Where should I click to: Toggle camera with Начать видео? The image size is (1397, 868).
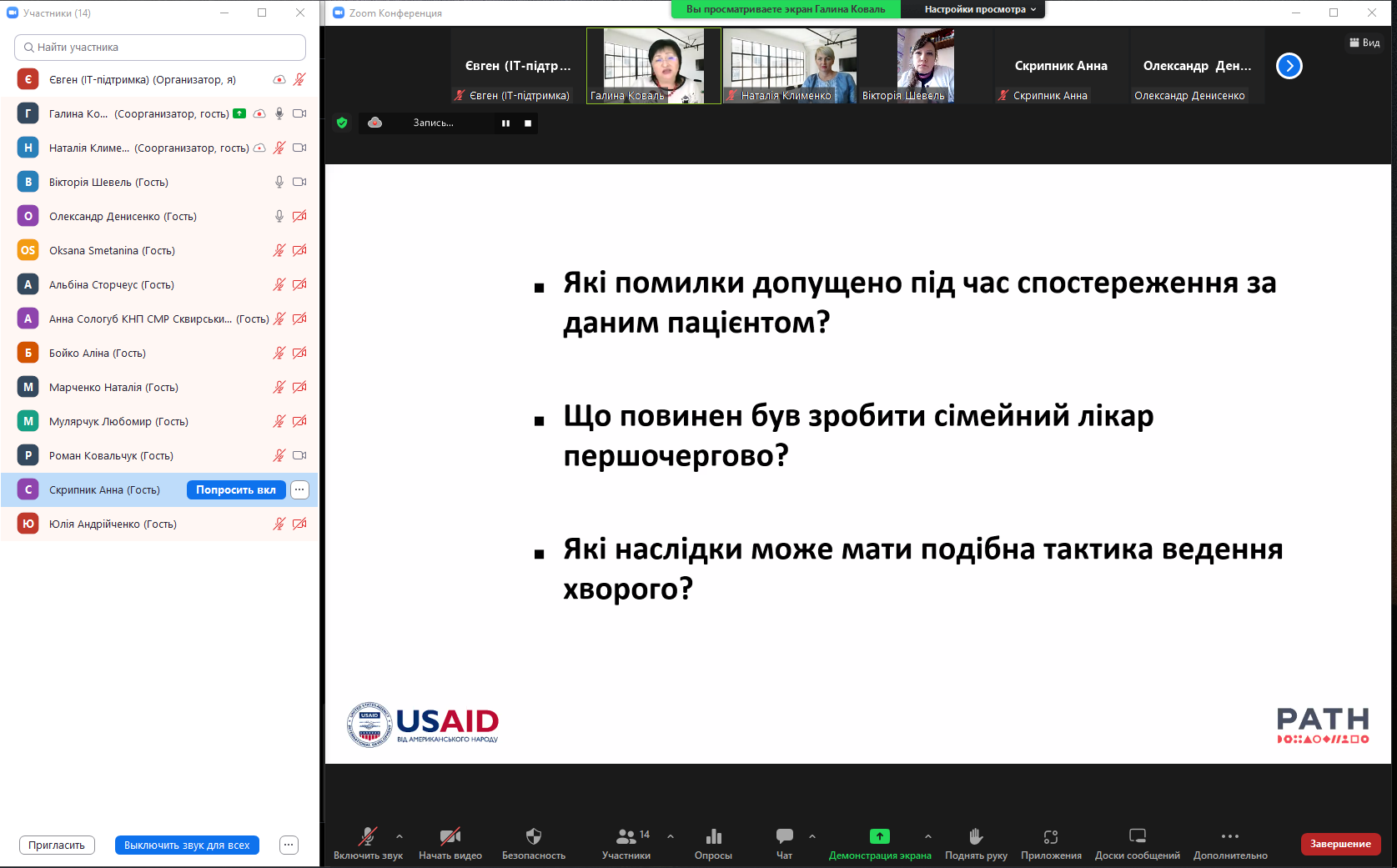[450, 836]
